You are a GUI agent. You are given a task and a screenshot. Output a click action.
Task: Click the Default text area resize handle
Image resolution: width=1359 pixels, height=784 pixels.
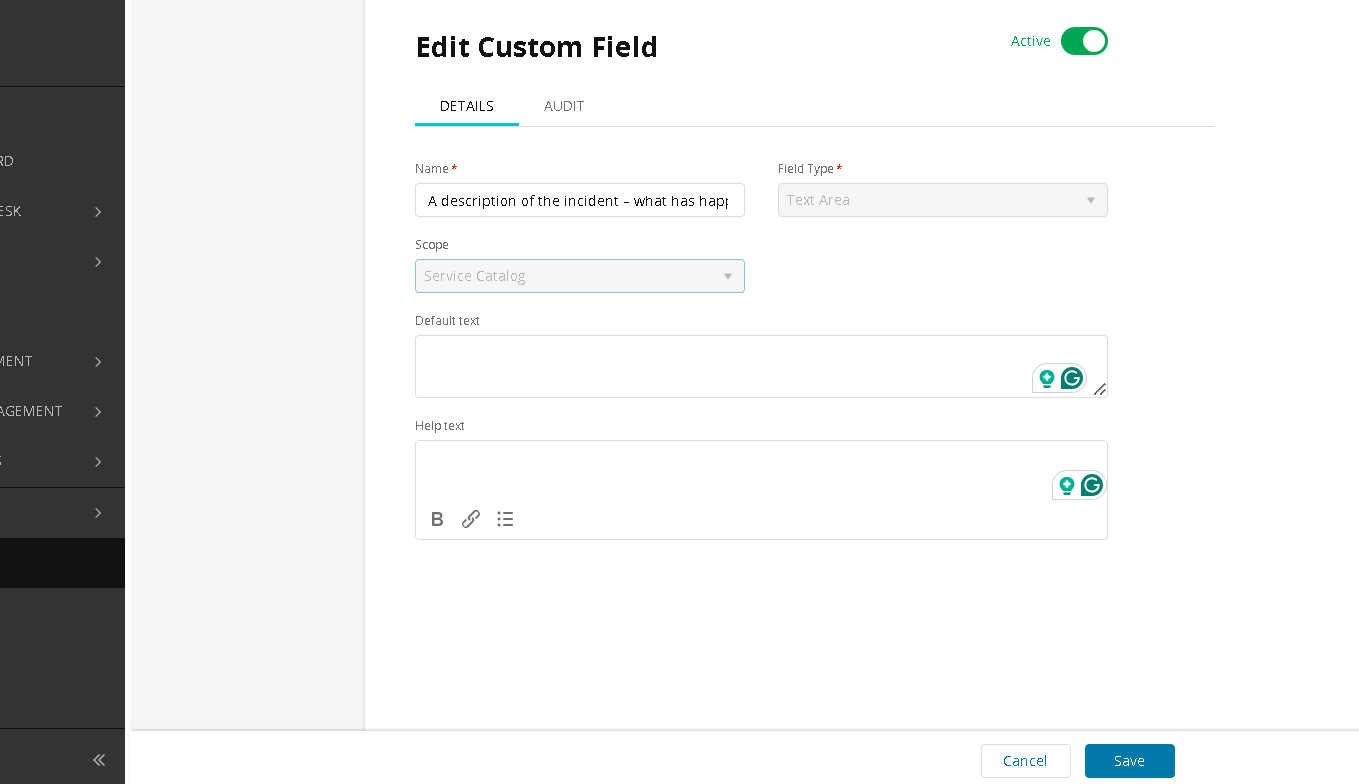[1100, 389]
